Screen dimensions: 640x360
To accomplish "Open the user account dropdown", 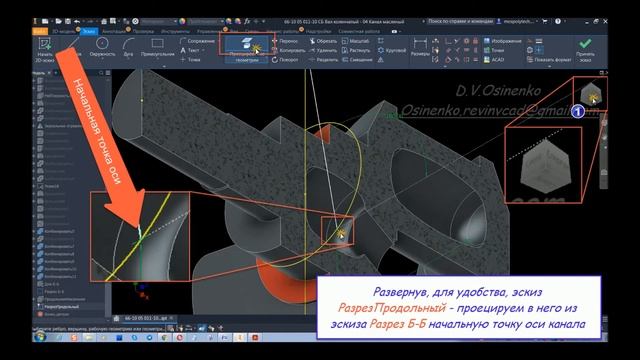I will pyautogui.click(x=516, y=21).
